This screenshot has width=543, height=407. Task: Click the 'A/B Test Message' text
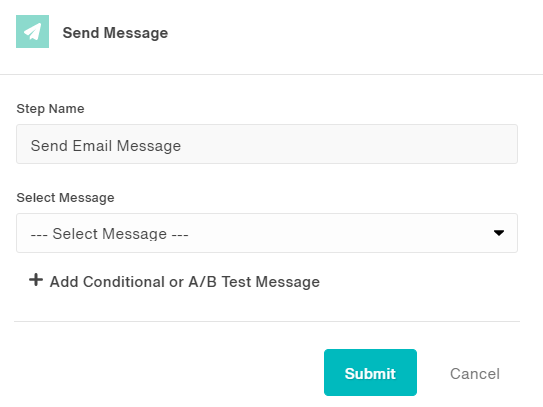click(x=254, y=282)
